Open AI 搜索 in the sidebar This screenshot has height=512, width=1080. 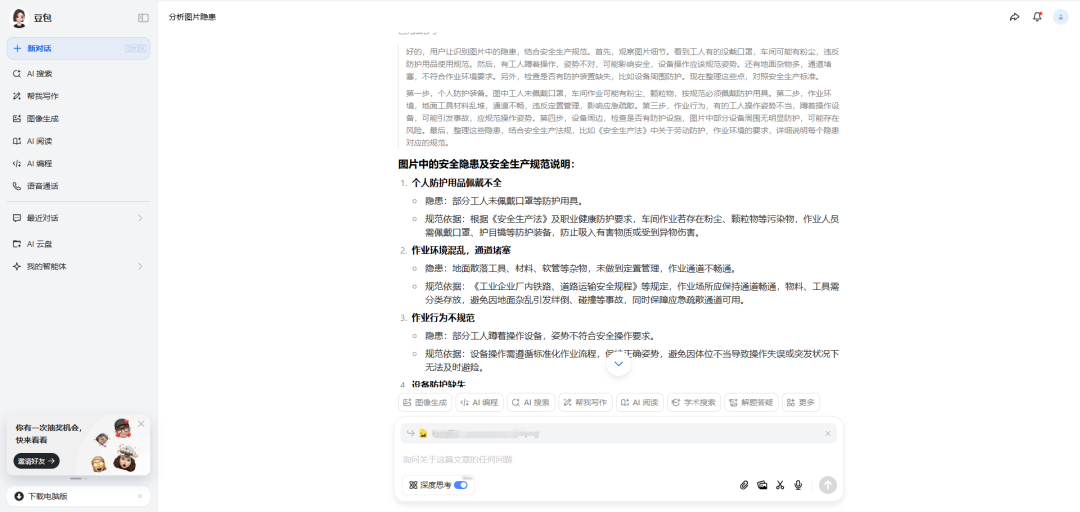(x=40, y=74)
